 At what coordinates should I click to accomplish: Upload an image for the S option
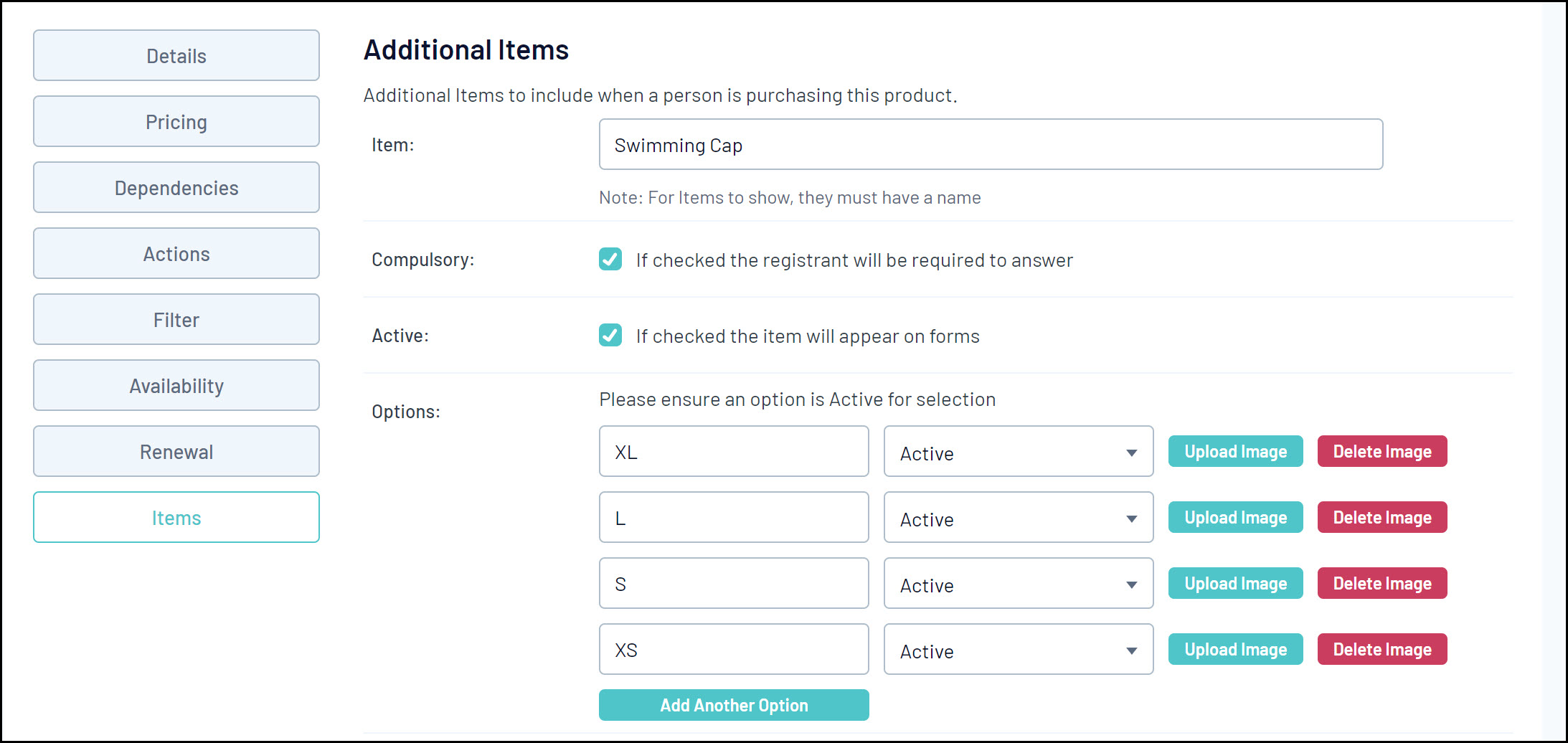coord(1235,584)
